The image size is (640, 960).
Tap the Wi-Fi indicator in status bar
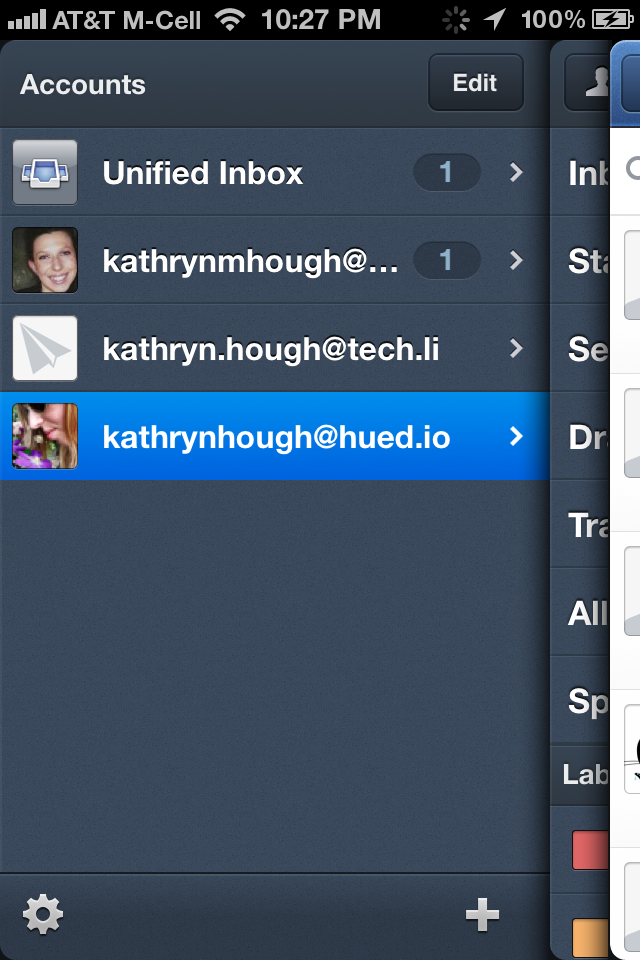(x=230, y=20)
